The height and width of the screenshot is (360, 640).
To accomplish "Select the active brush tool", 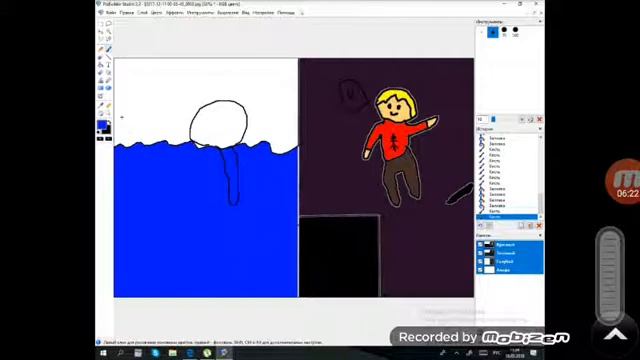I will click(109, 49).
